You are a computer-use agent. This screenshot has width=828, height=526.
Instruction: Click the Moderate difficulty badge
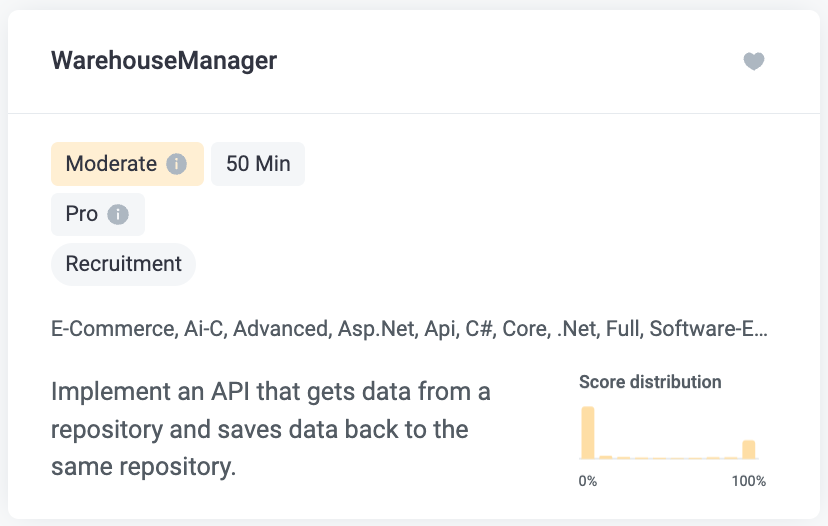coord(127,164)
